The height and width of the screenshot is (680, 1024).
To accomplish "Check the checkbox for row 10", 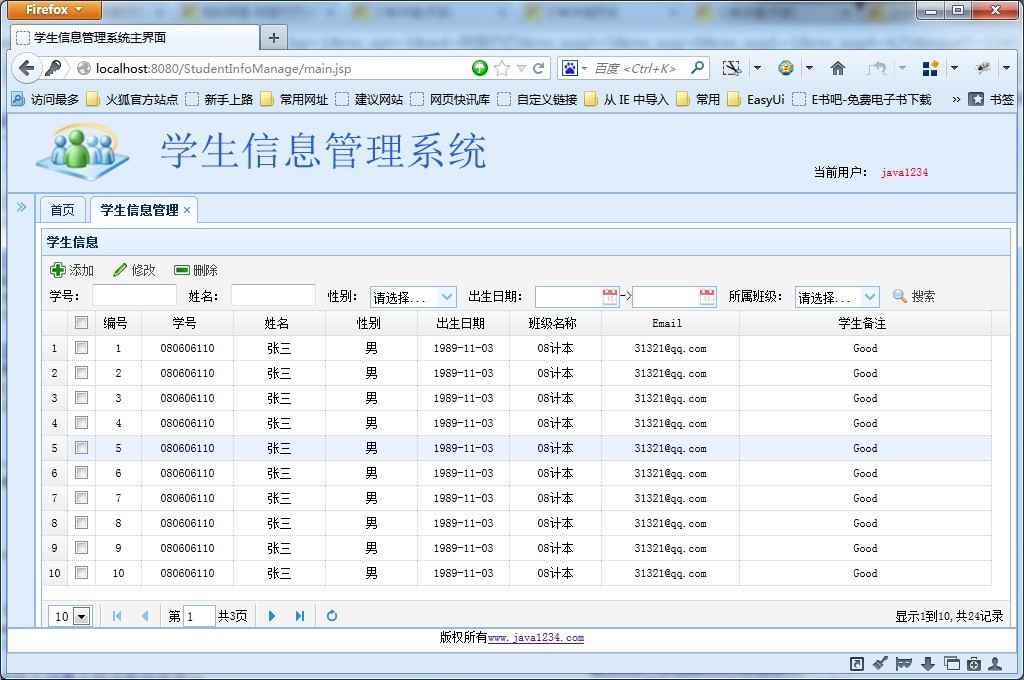I will [x=82, y=572].
